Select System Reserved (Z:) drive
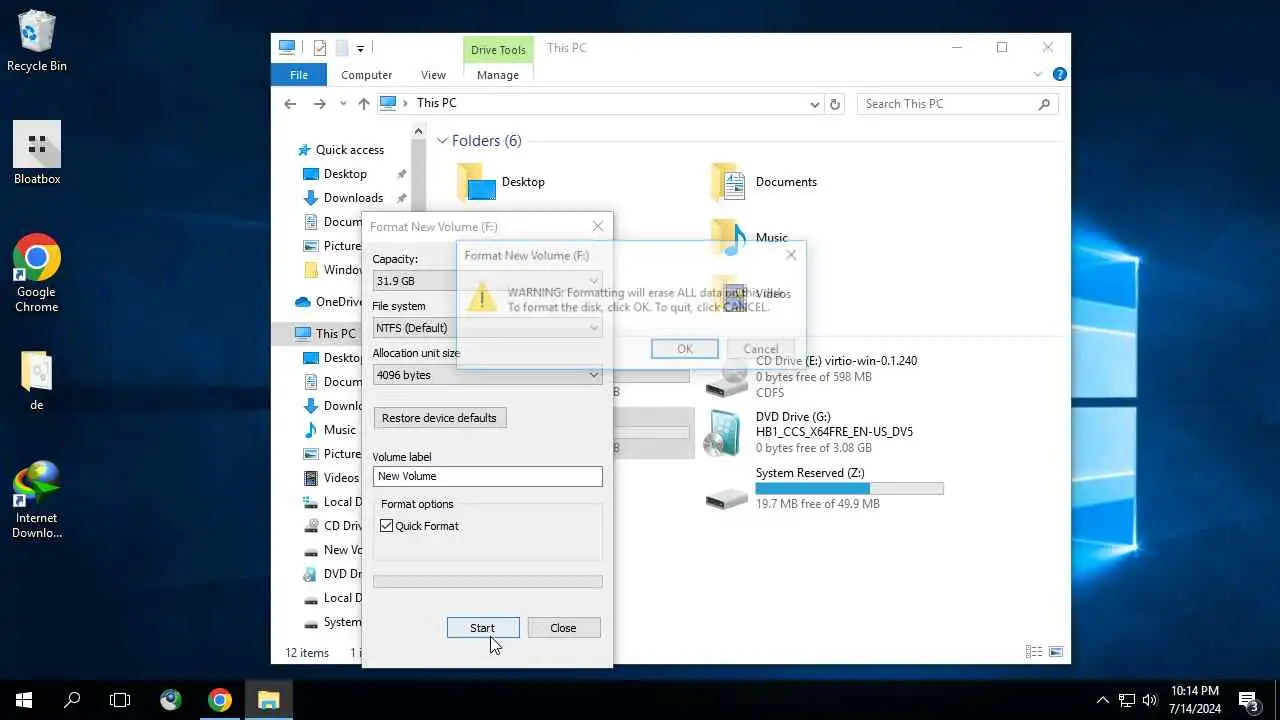This screenshot has width=1280, height=720. [825, 488]
